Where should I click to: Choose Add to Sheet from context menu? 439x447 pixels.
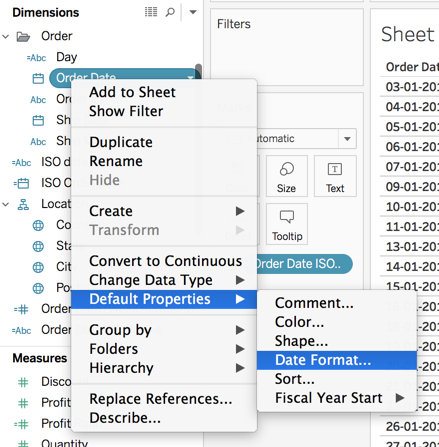point(164,92)
